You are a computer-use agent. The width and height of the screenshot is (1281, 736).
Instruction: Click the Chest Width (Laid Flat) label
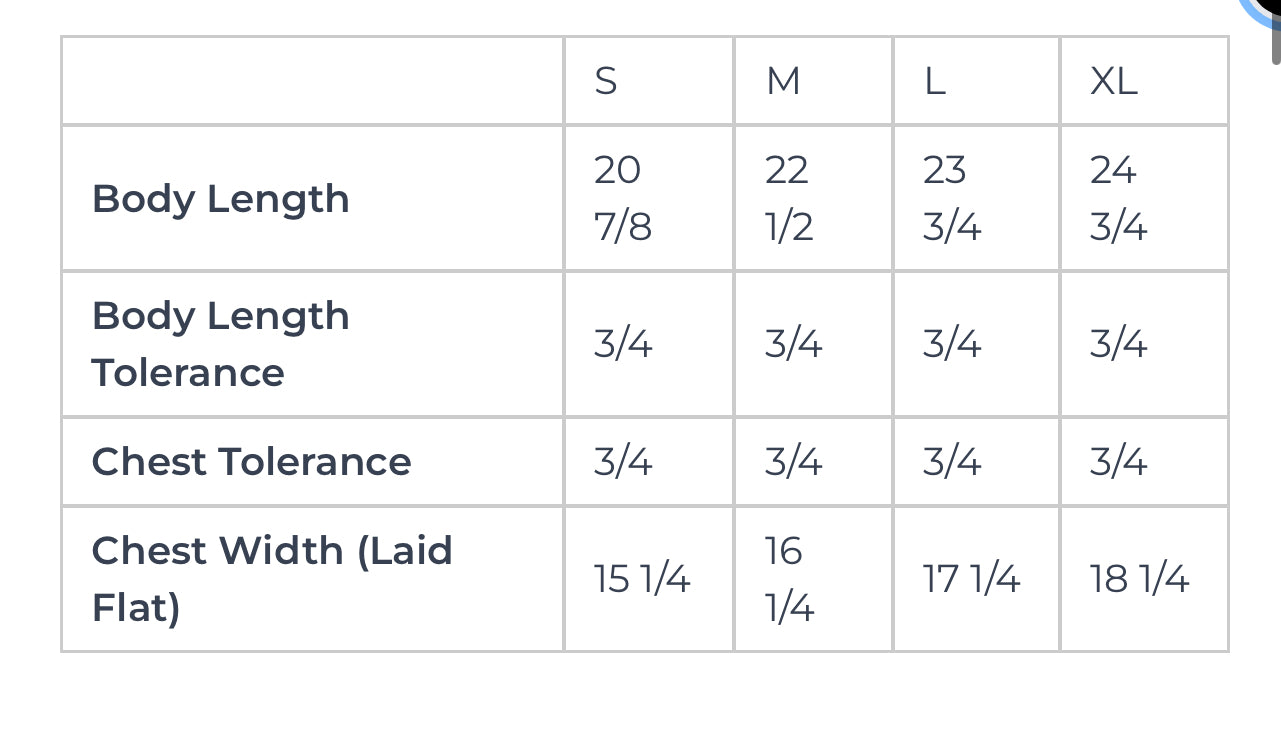[x=272, y=578]
